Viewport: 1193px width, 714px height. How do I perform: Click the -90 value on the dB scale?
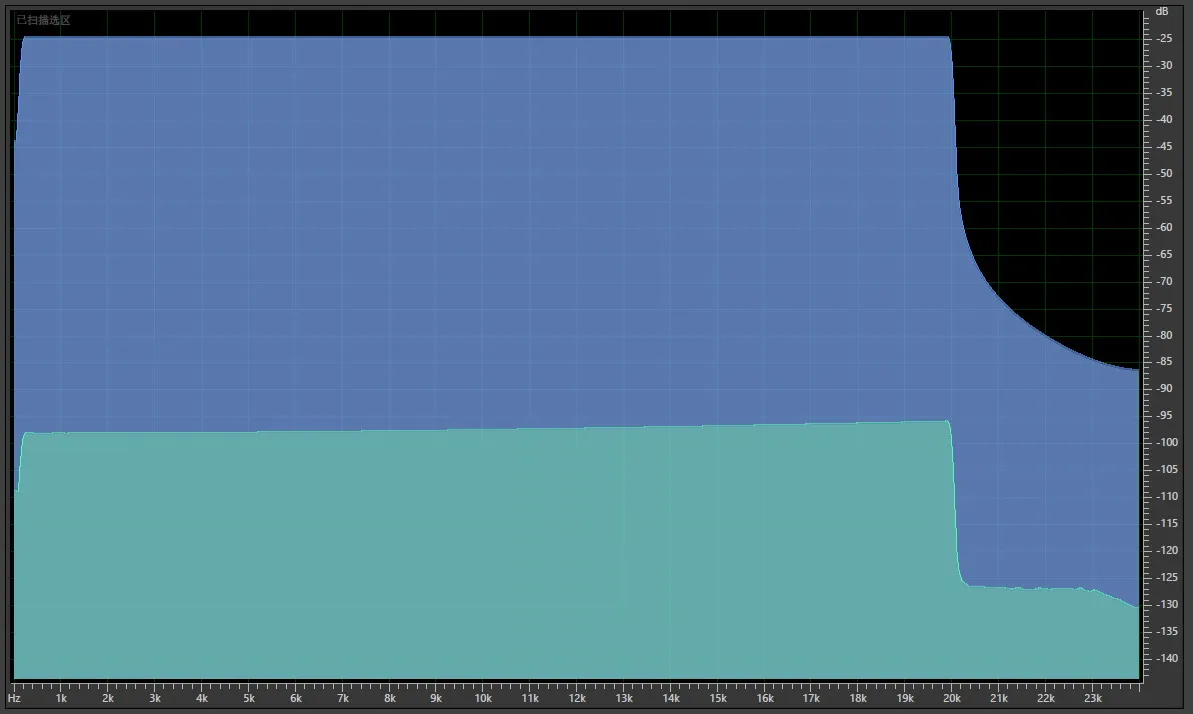click(1164, 388)
